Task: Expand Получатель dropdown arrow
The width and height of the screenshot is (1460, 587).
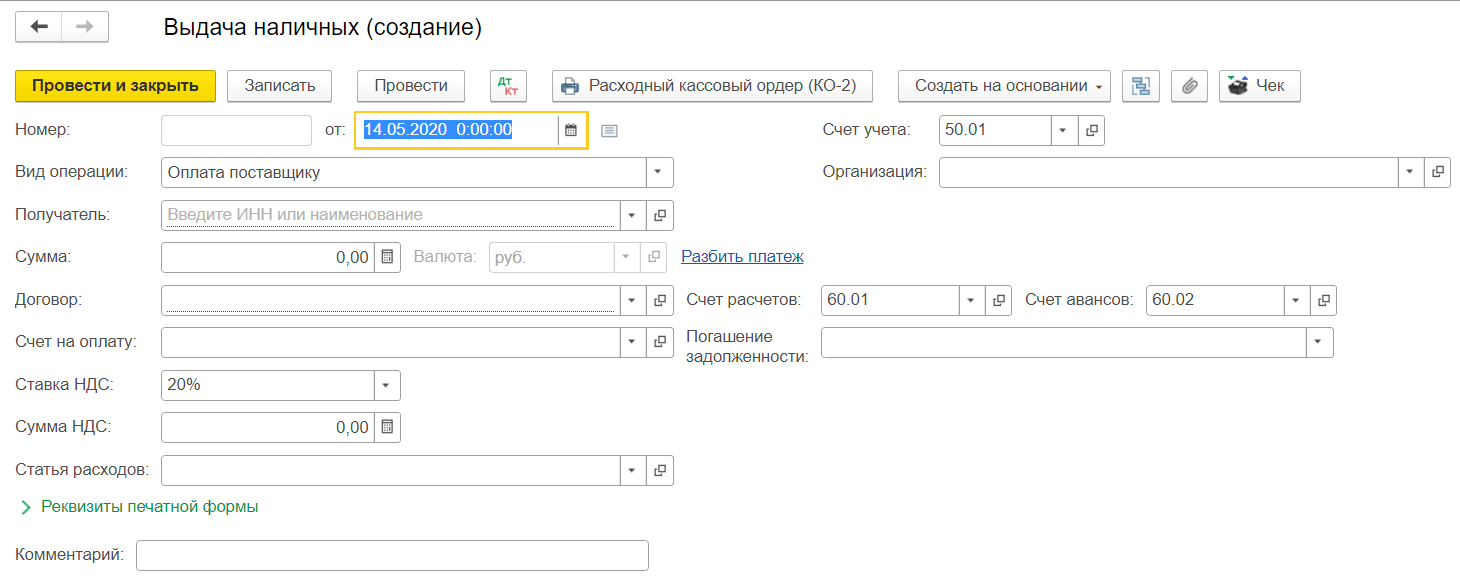Action: pyautogui.click(x=633, y=215)
